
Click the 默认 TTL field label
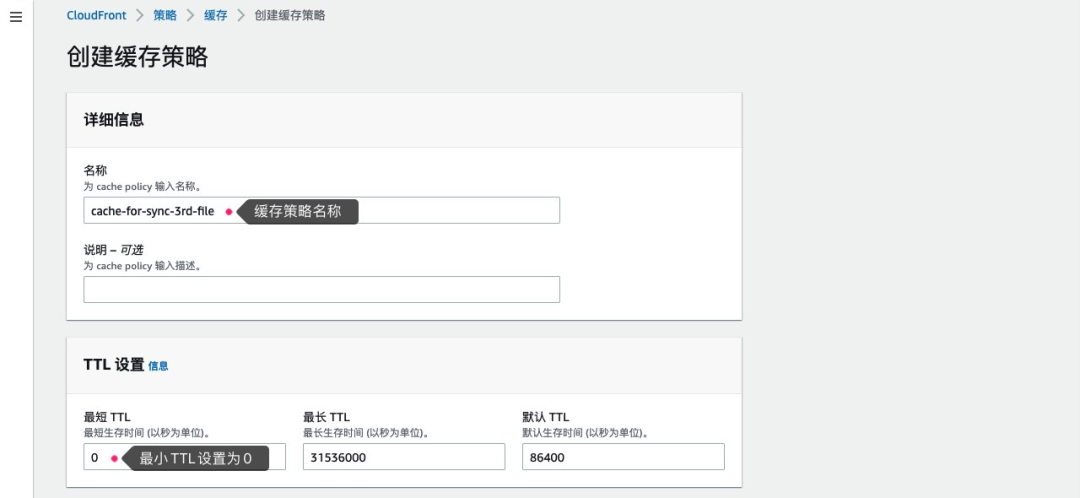pos(545,417)
